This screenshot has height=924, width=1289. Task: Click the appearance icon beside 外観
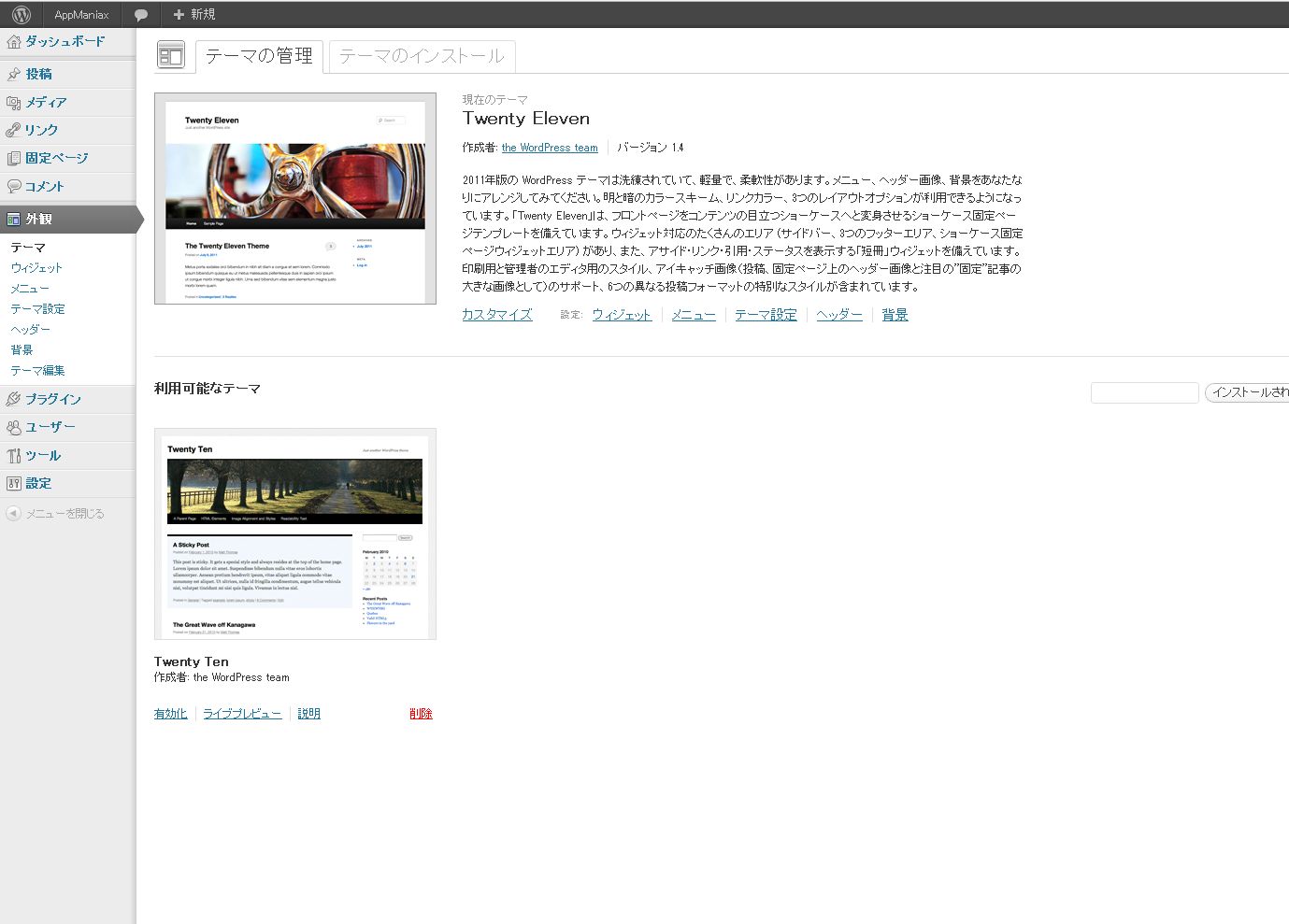coord(13,219)
